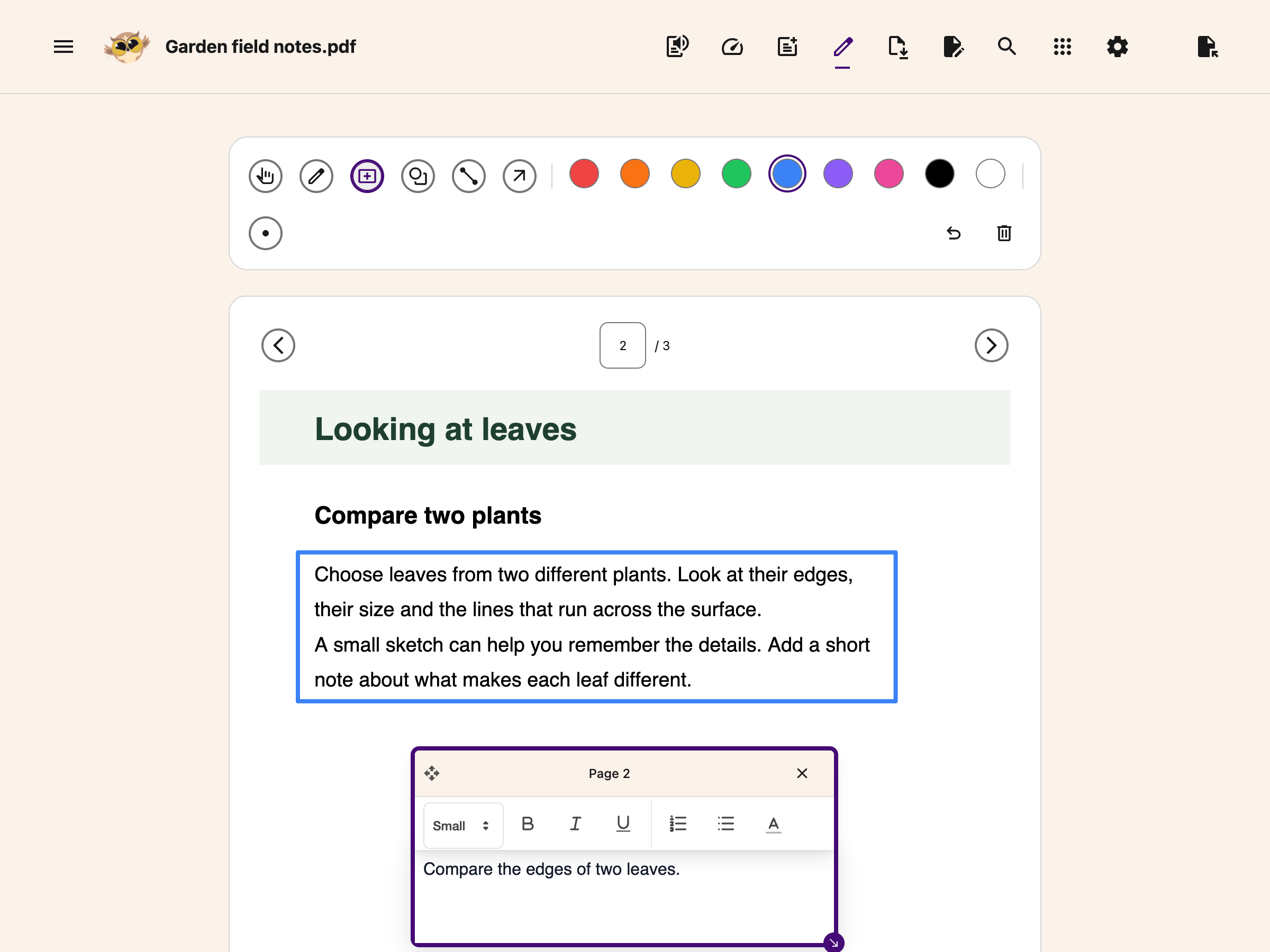Select the freehand pen tool

[x=316, y=176]
